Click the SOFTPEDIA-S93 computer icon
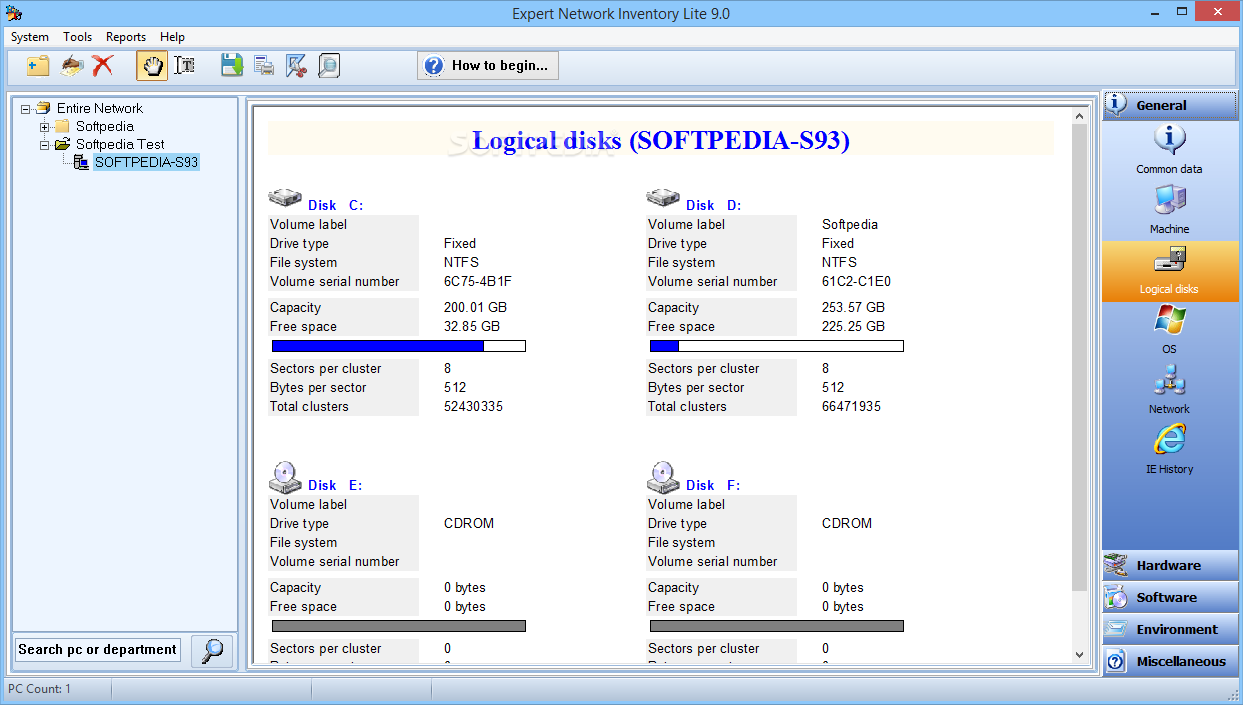Image resolution: width=1243 pixels, height=705 pixels. (81, 162)
